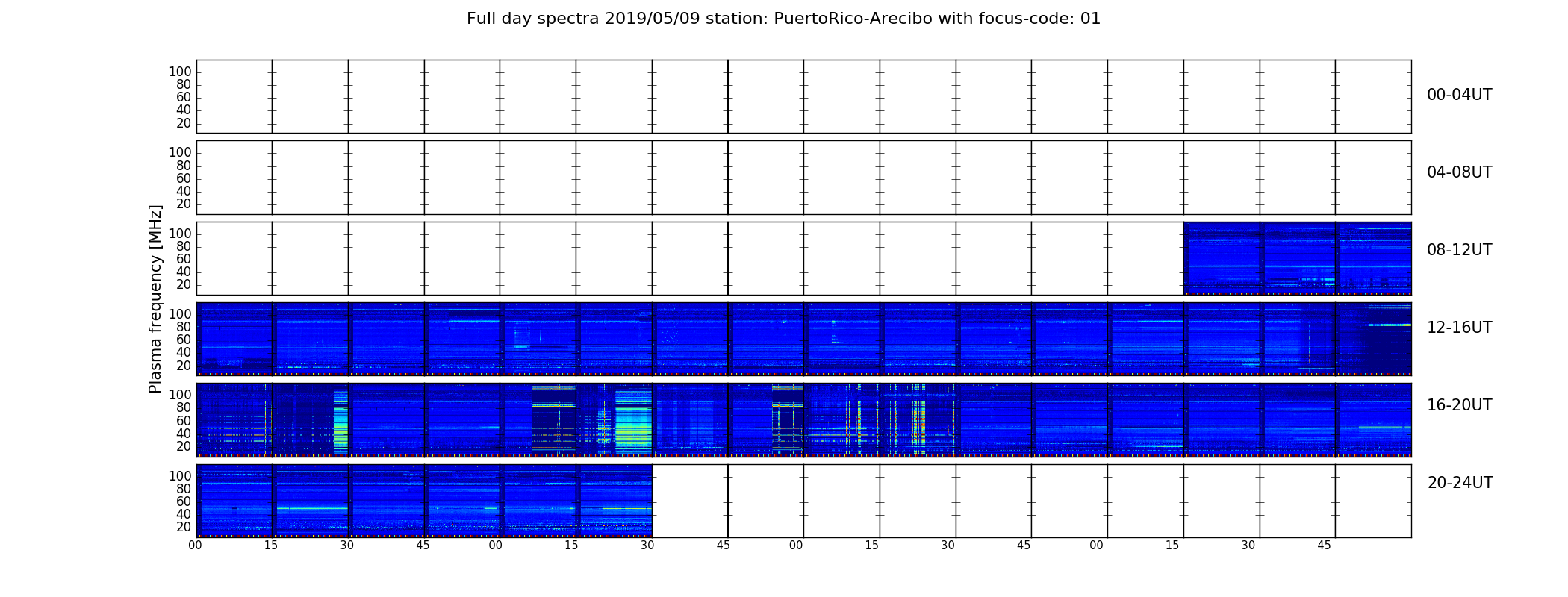Click the "04-08UT" row label
Screen dimensions: 1568x597
point(1459,172)
